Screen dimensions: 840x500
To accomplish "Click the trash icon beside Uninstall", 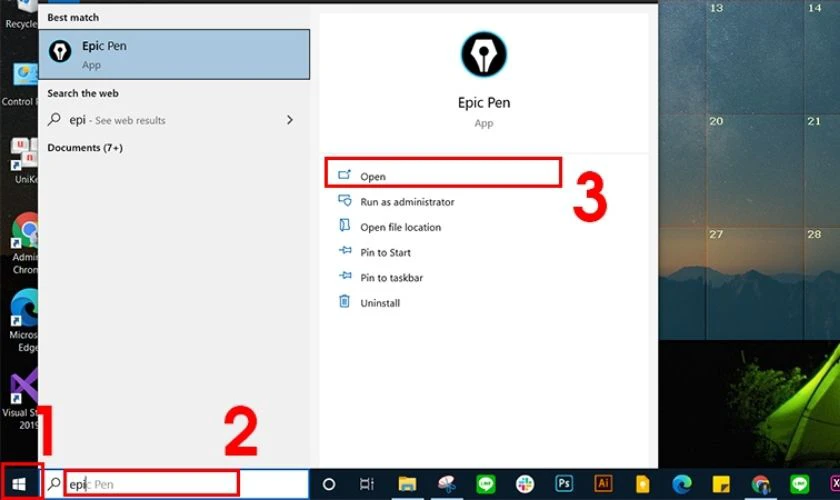I will pyautogui.click(x=344, y=301).
